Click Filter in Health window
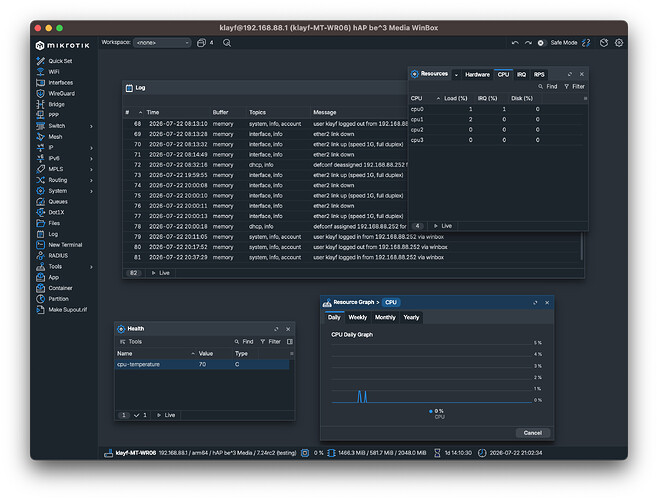The width and height of the screenshot is (657, 500). [x=270, y=342]
